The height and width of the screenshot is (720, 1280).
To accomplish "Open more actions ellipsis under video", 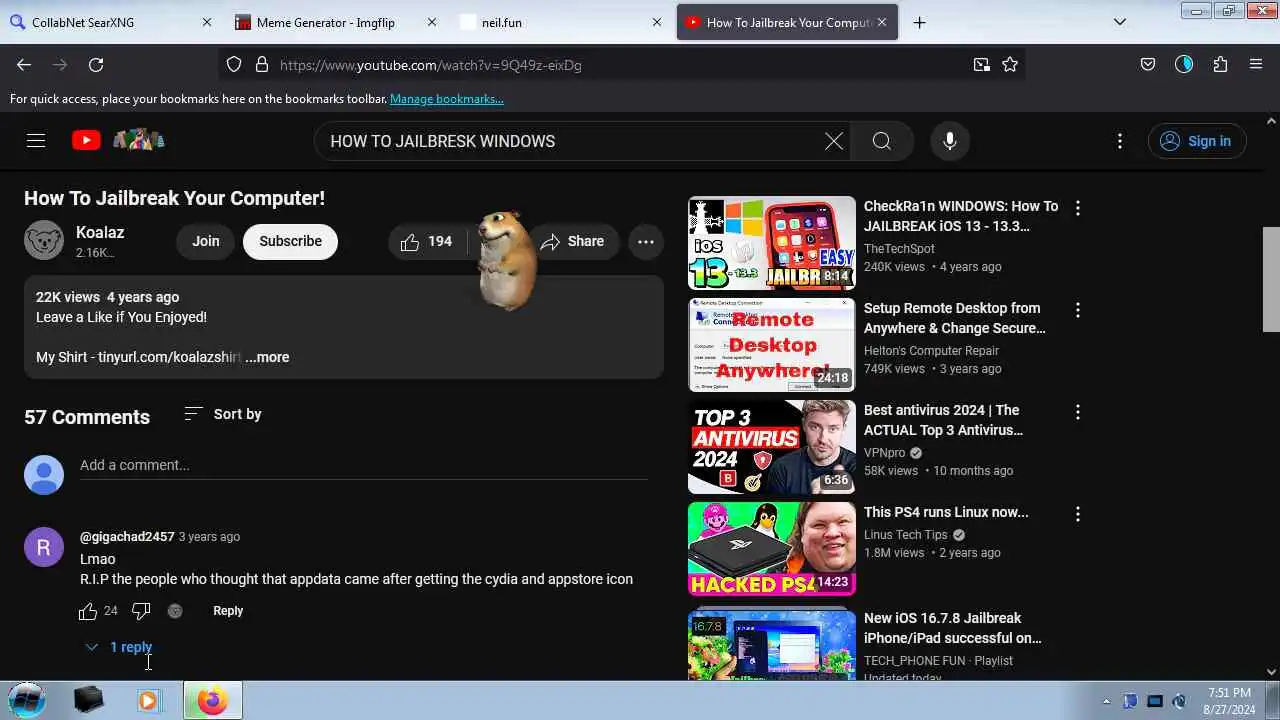I will point(646,241).
